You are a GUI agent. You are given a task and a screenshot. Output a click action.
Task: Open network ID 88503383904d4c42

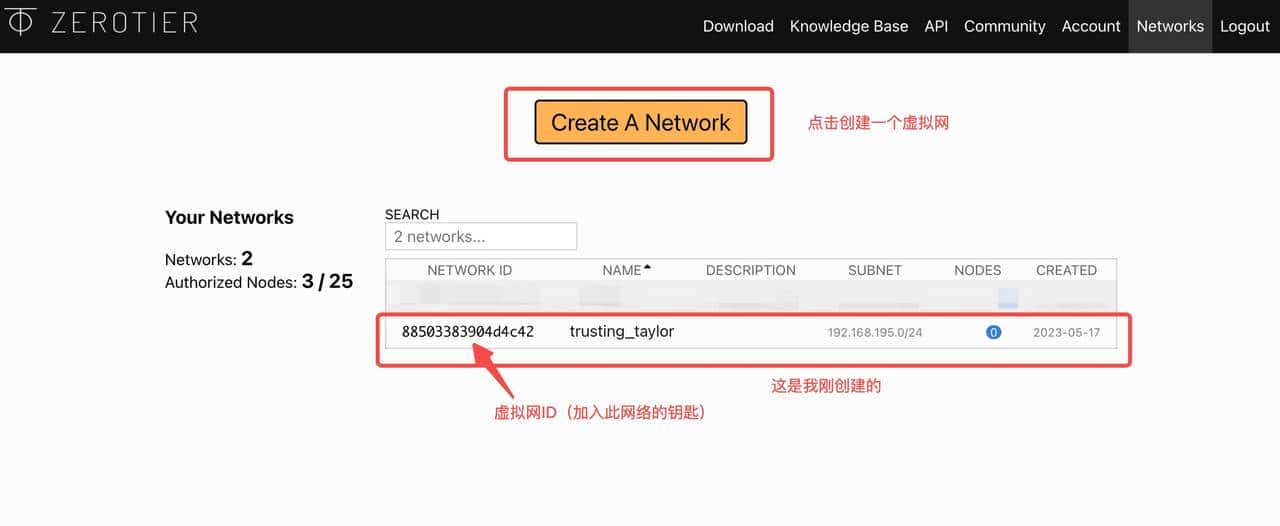point(468,331)
